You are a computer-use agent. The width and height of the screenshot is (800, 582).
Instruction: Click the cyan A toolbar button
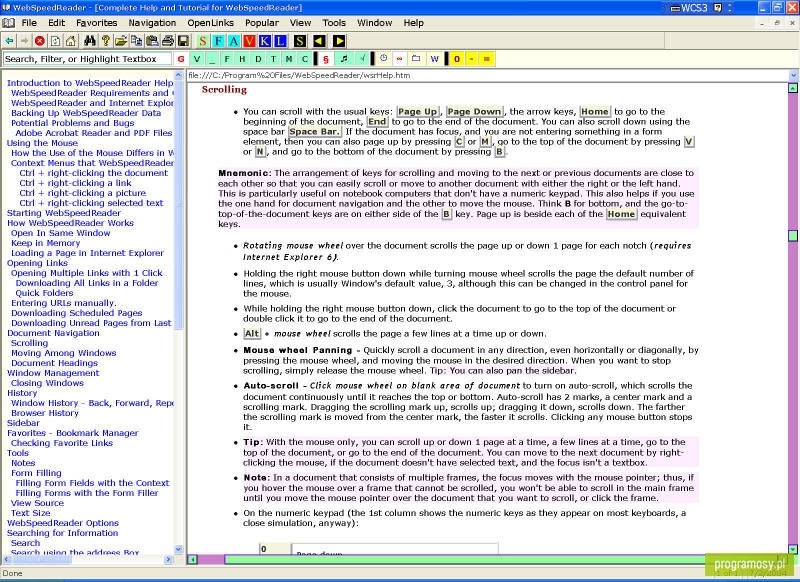click(234, 41)
